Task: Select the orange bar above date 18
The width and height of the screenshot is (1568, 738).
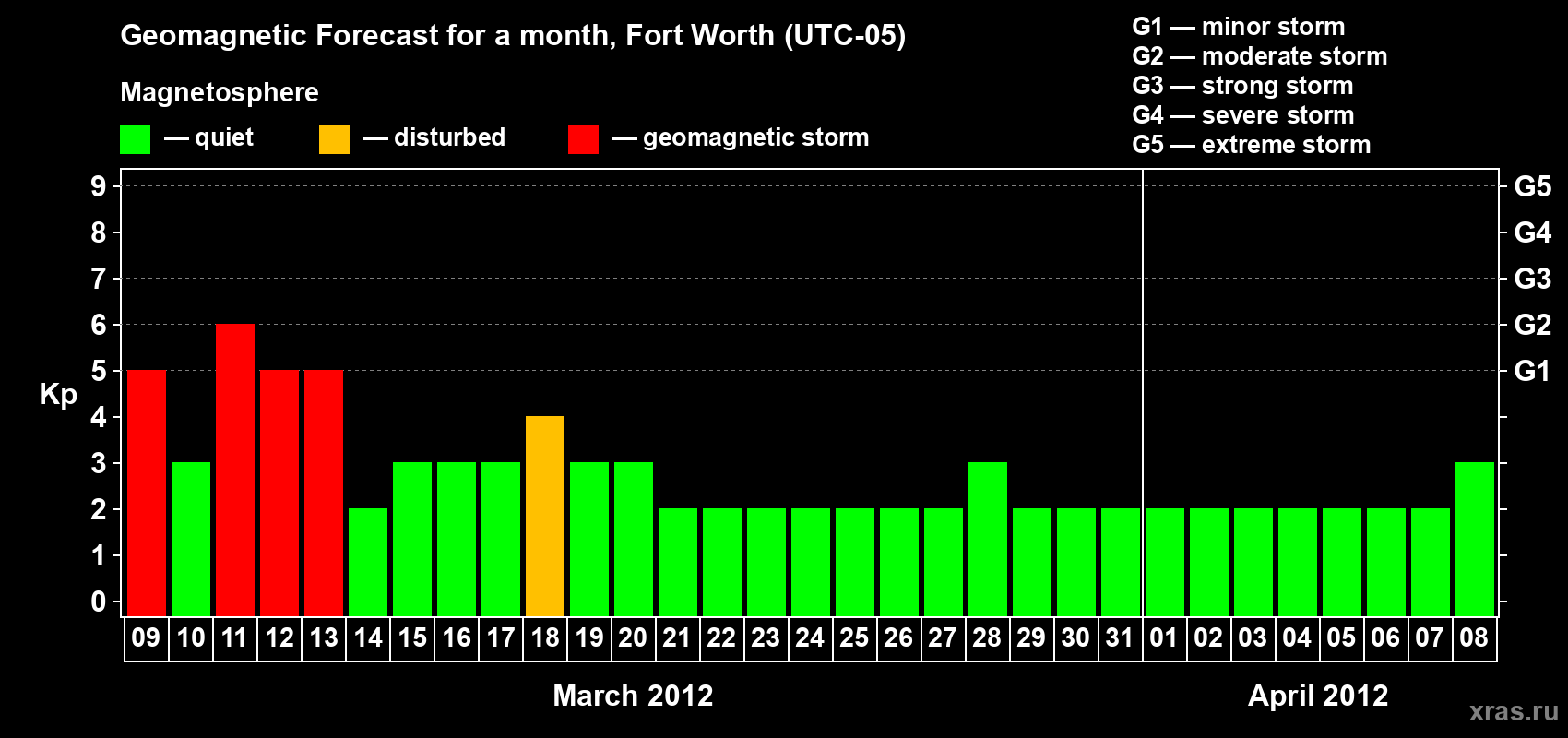Action: [545, 517]
